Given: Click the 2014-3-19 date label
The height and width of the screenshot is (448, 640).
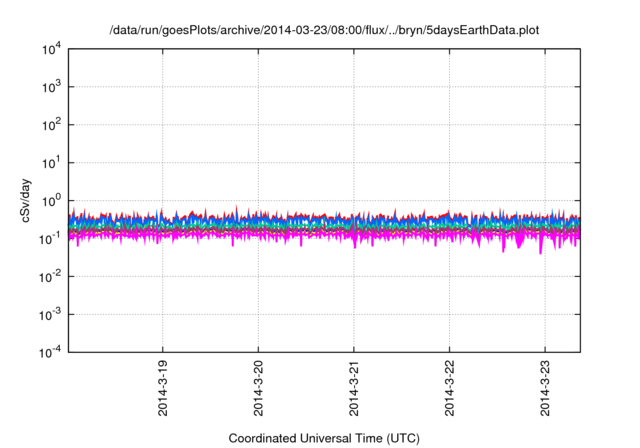Looking at the screenshot, I should [162, 388].
